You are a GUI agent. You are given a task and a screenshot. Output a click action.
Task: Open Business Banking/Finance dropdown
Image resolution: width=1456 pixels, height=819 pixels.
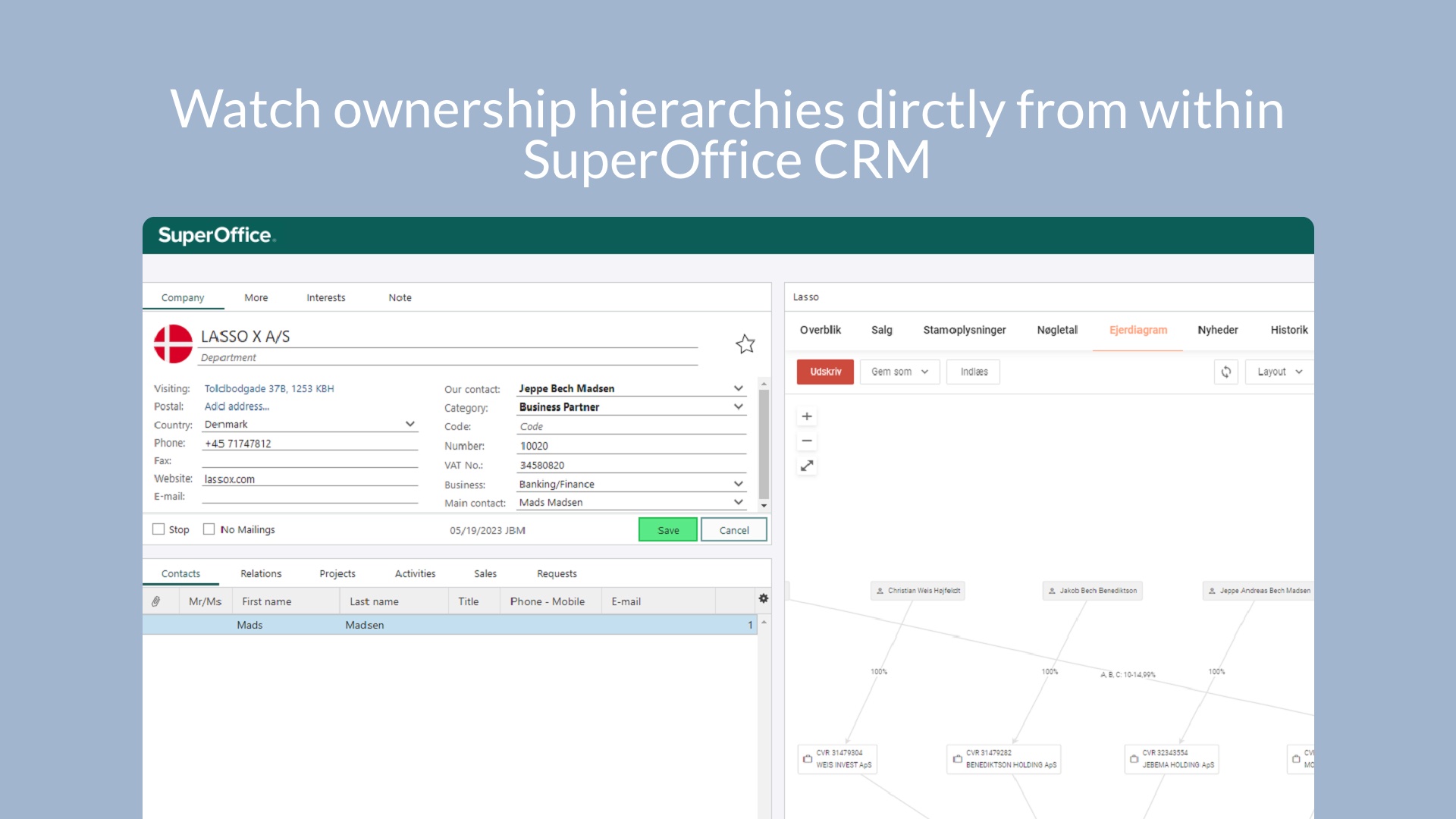pos(739,484)
